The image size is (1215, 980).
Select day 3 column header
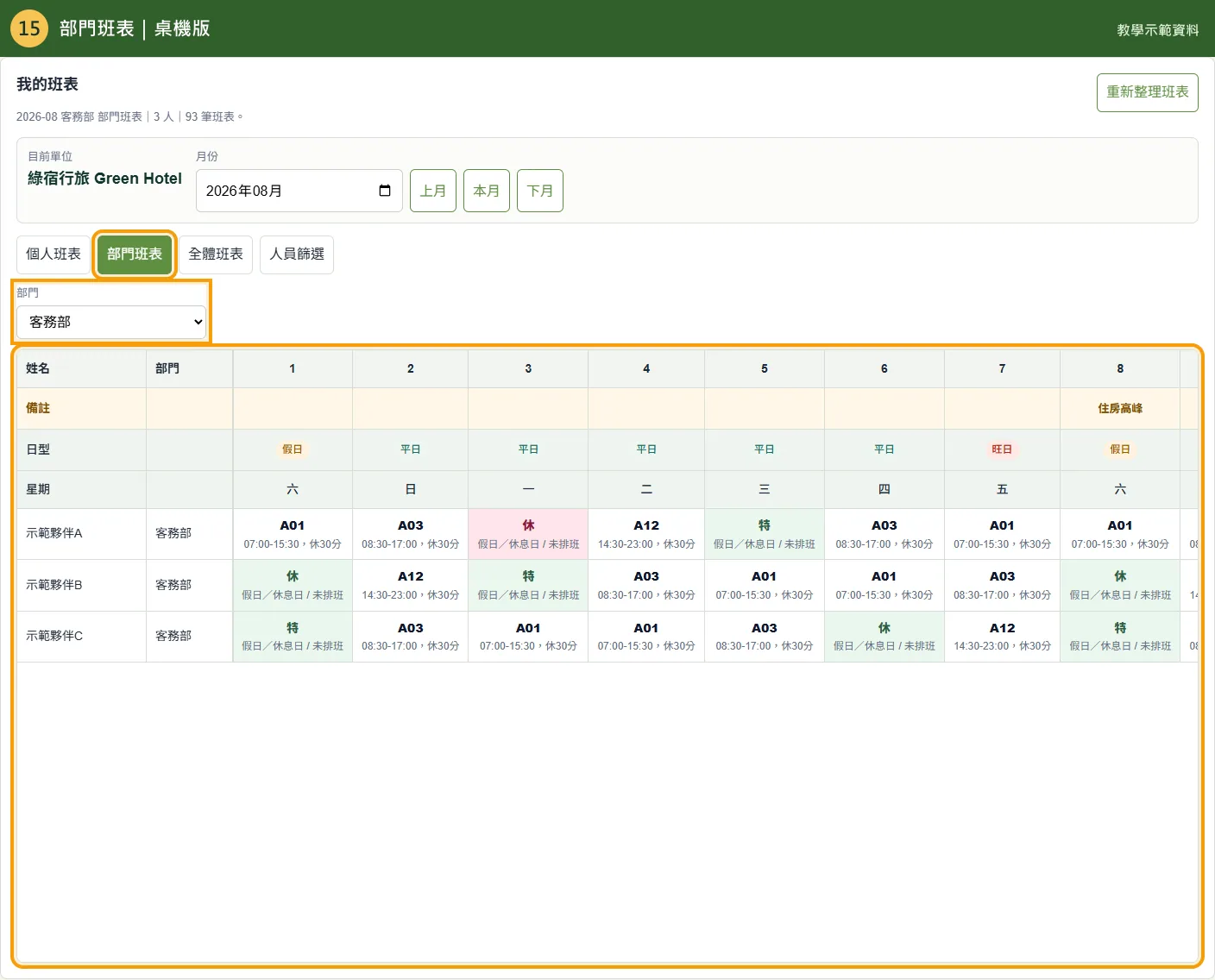528,368
